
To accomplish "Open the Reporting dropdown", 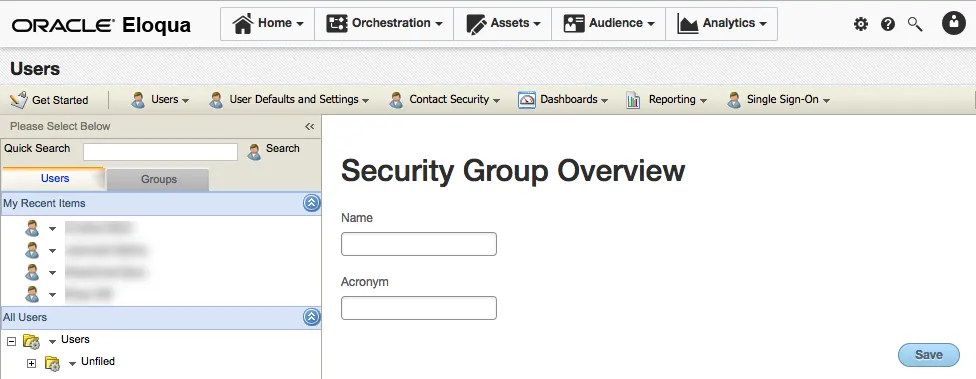I will (x=667, y=100).
